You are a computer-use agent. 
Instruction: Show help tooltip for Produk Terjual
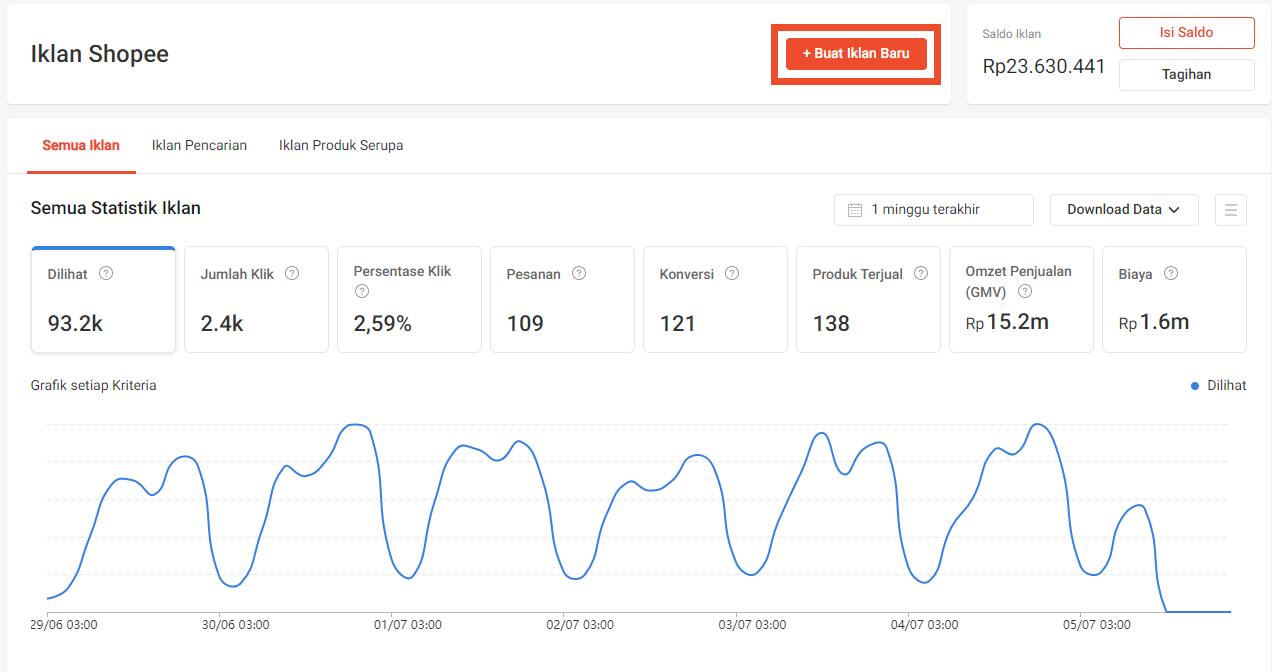[921, 273]
